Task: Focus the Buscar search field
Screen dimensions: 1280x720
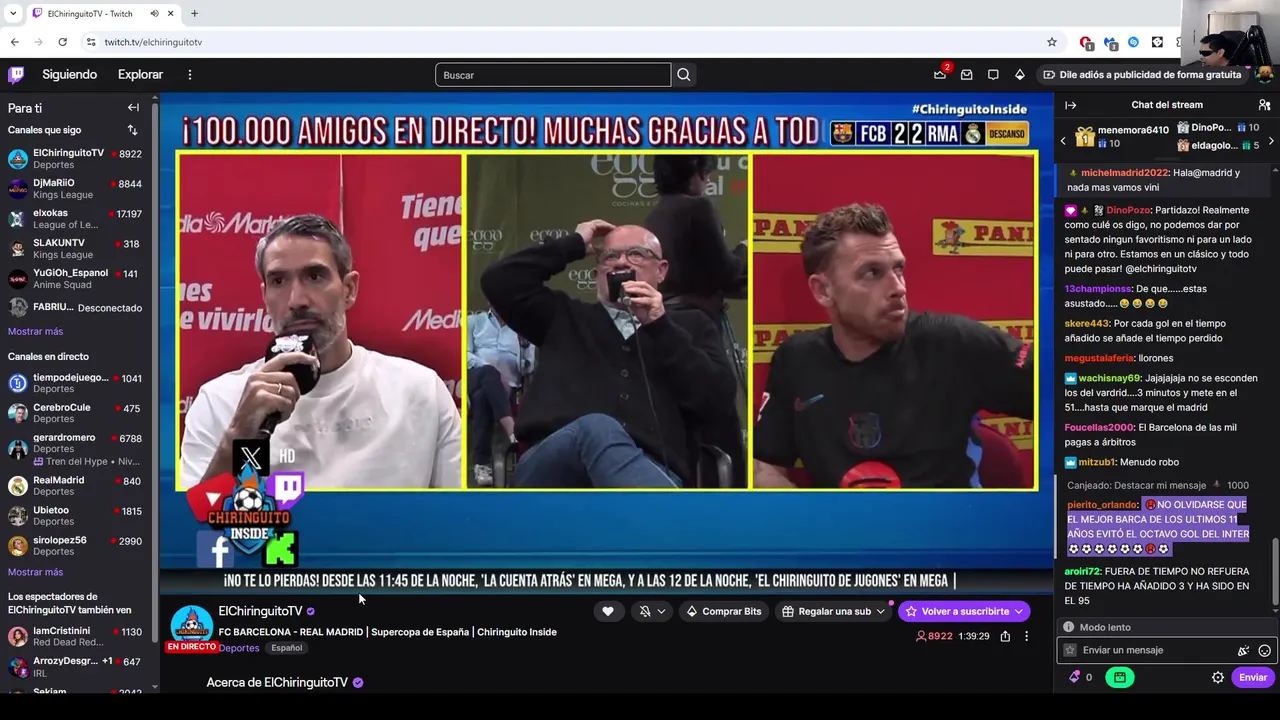Action: point(553,75)
